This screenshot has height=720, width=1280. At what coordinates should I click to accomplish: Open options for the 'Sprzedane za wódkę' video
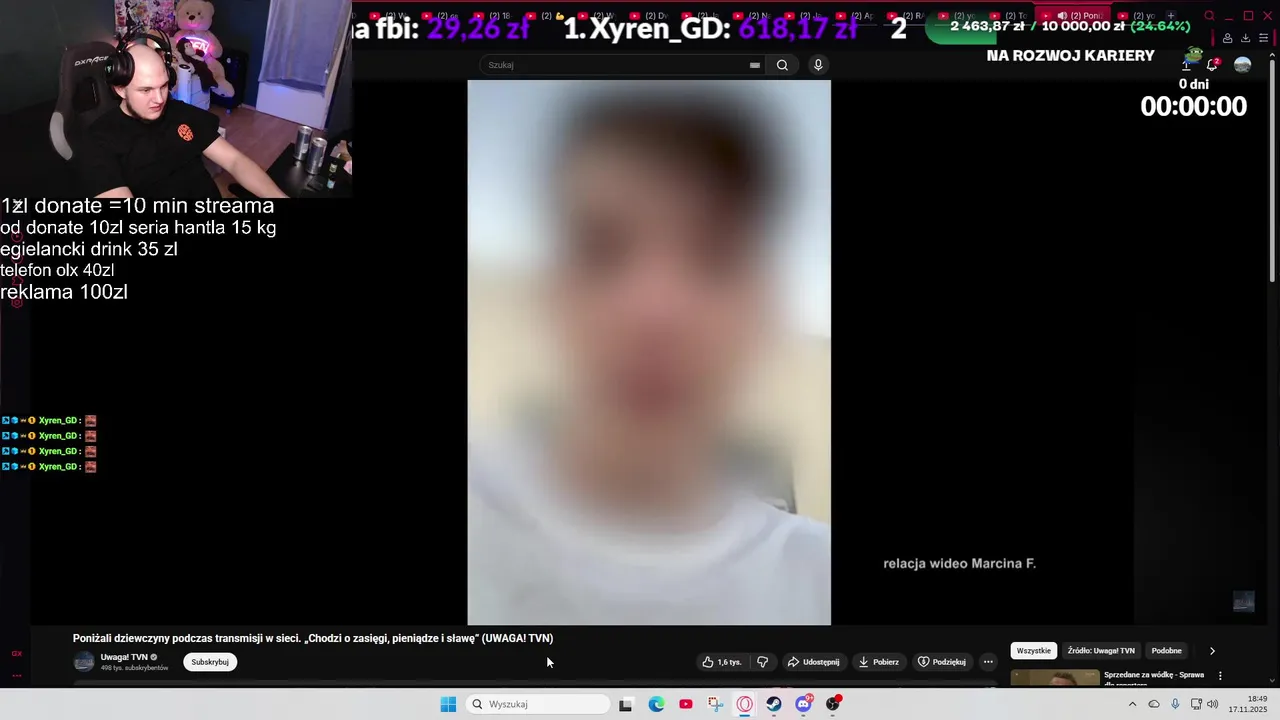pyautogui.click(x=1220, y=676)
